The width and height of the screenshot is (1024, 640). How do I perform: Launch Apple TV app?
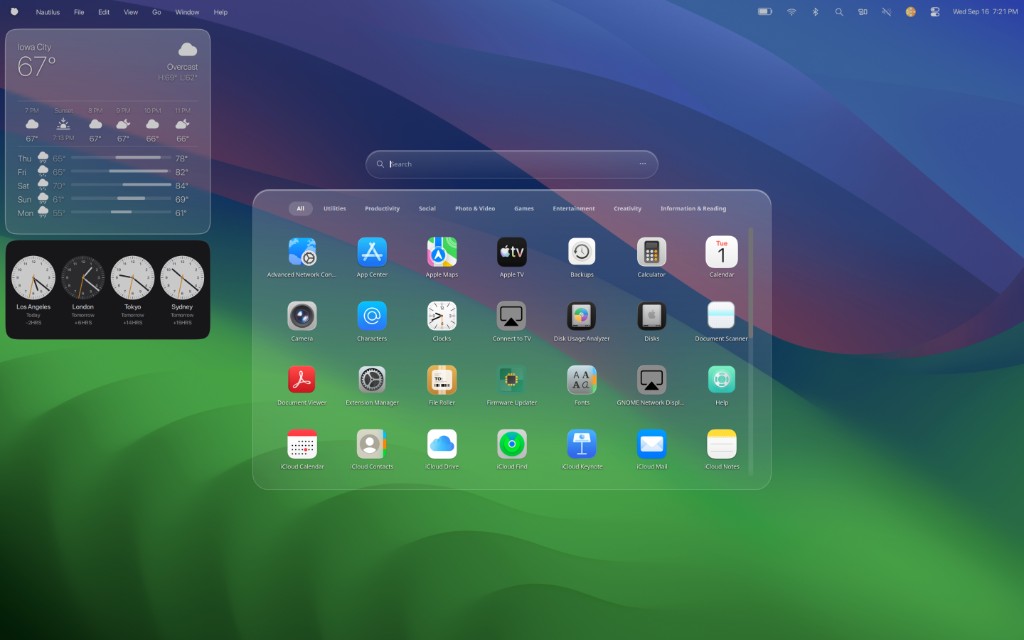(x=511, y=252)
